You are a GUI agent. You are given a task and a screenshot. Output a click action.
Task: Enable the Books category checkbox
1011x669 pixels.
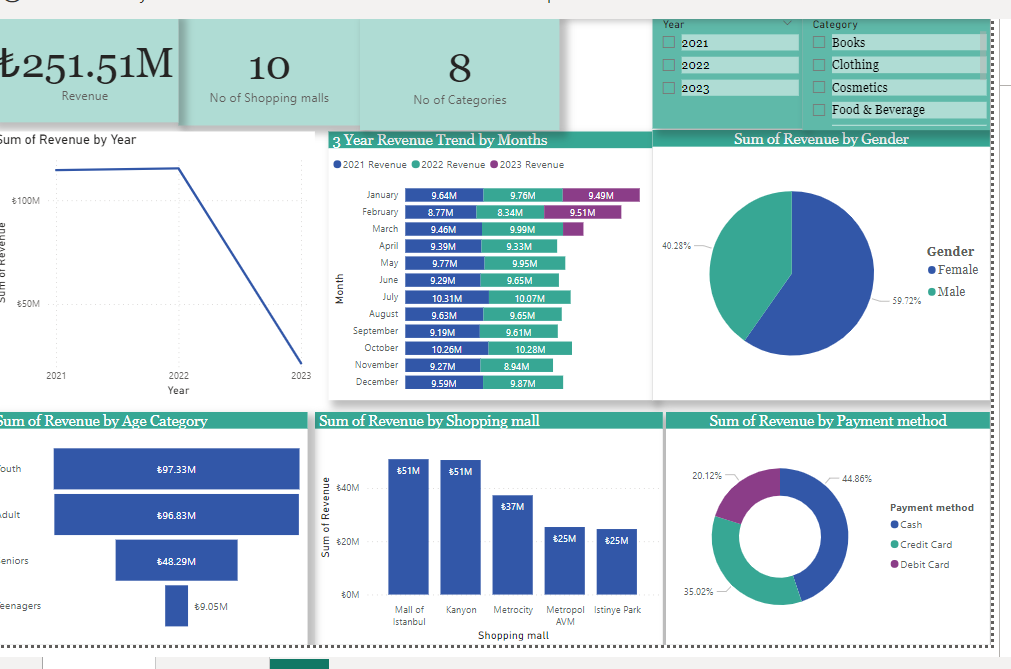pos(819,43)
